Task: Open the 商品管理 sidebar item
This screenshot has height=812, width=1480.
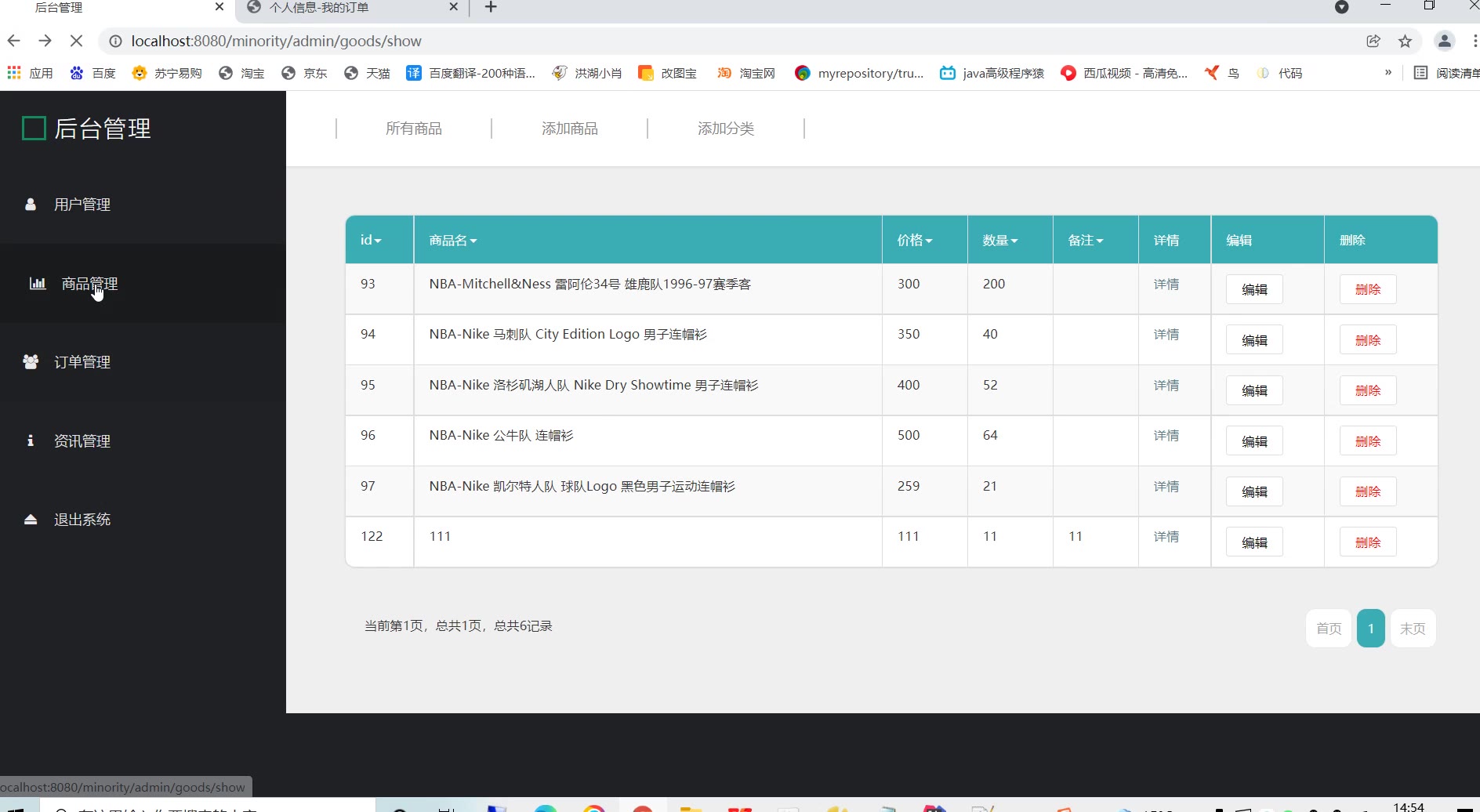Action: point(89,284)
